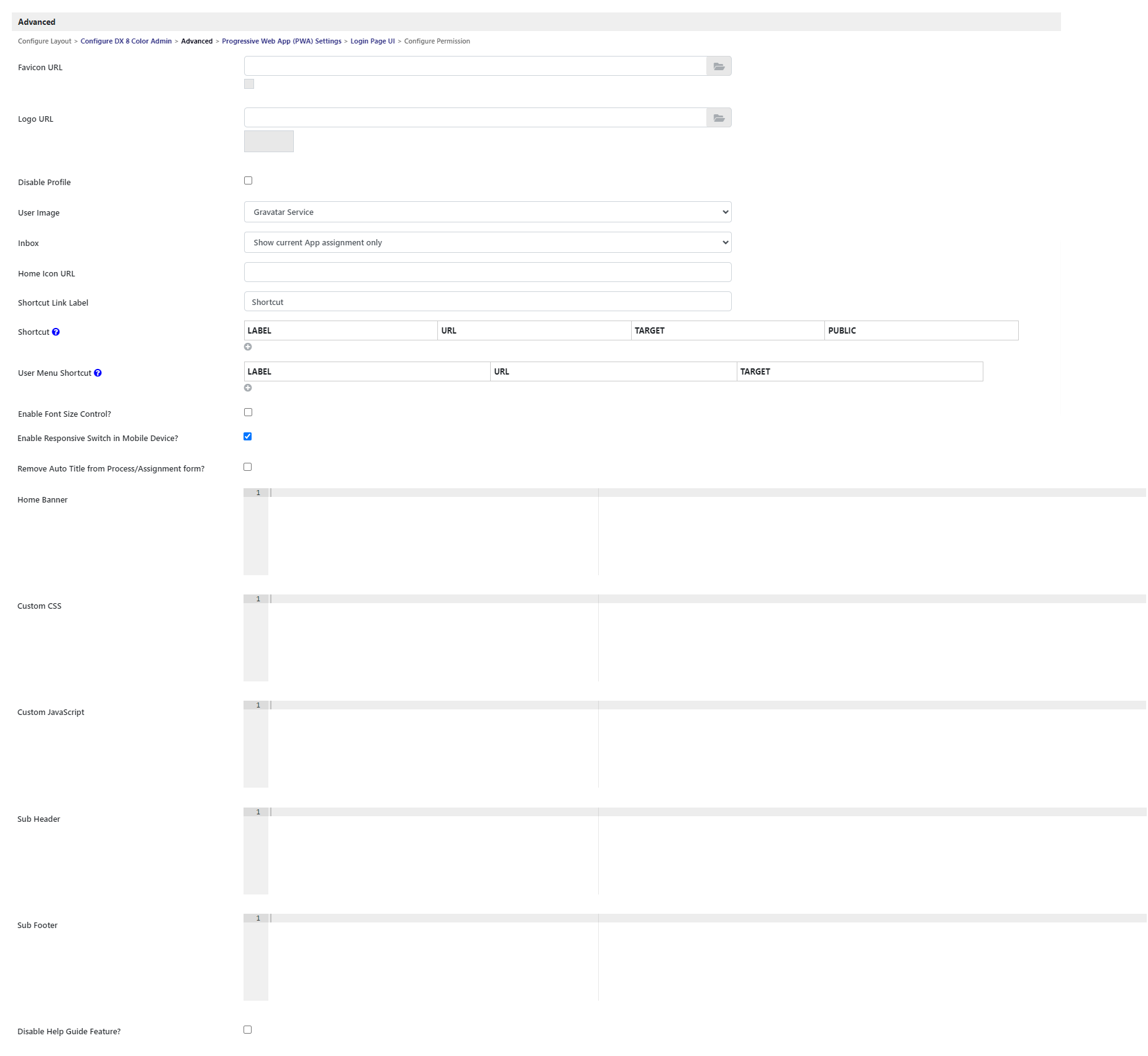Click the Logo URL file browse icon
Image resolution: width=1148 pixels, height=1056 pixels.
tap(719, 118)
